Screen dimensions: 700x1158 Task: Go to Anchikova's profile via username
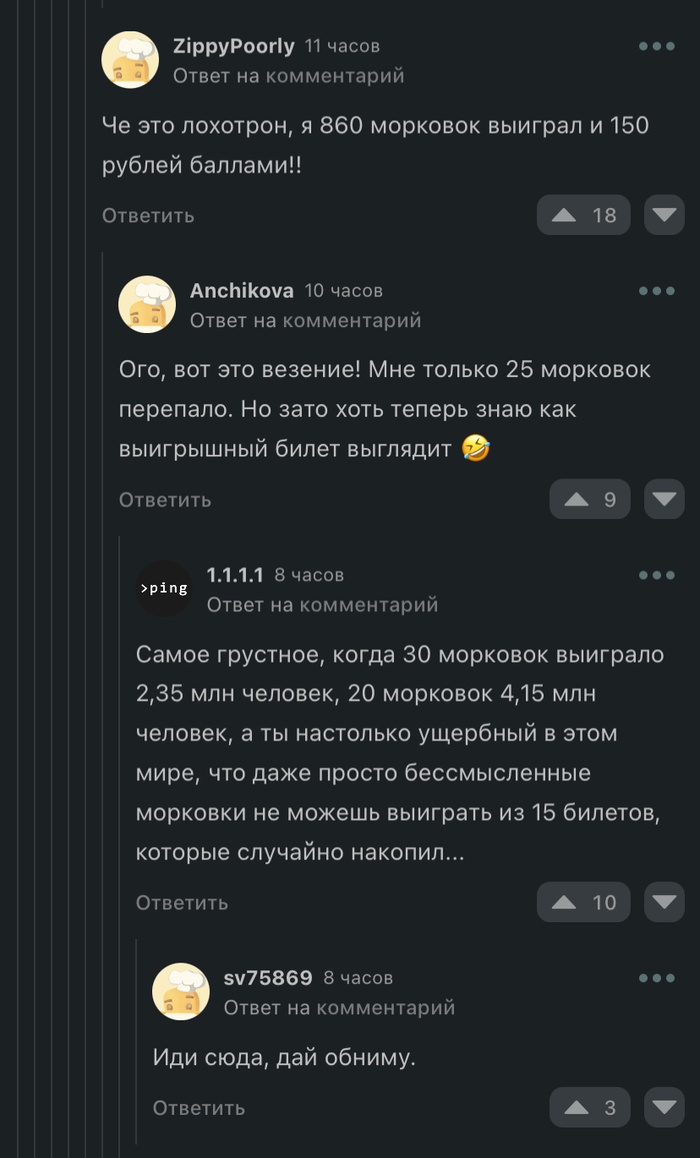242,291
